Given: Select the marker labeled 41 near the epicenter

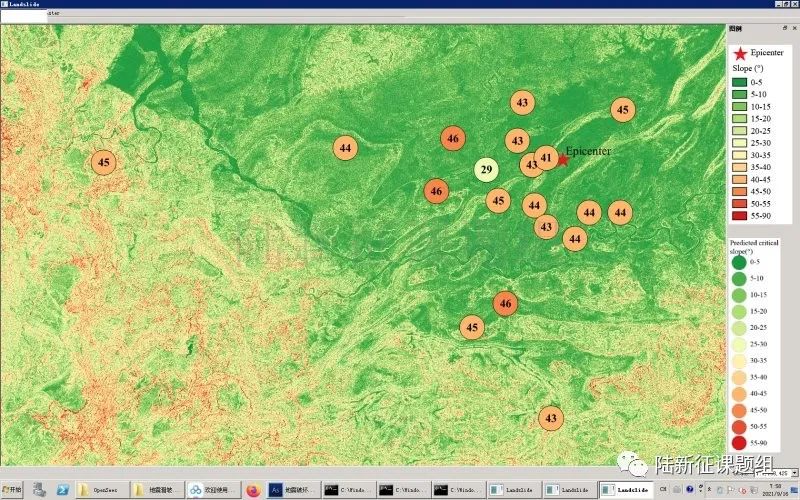Looking at the screenshot, I should tap(546, 158).
